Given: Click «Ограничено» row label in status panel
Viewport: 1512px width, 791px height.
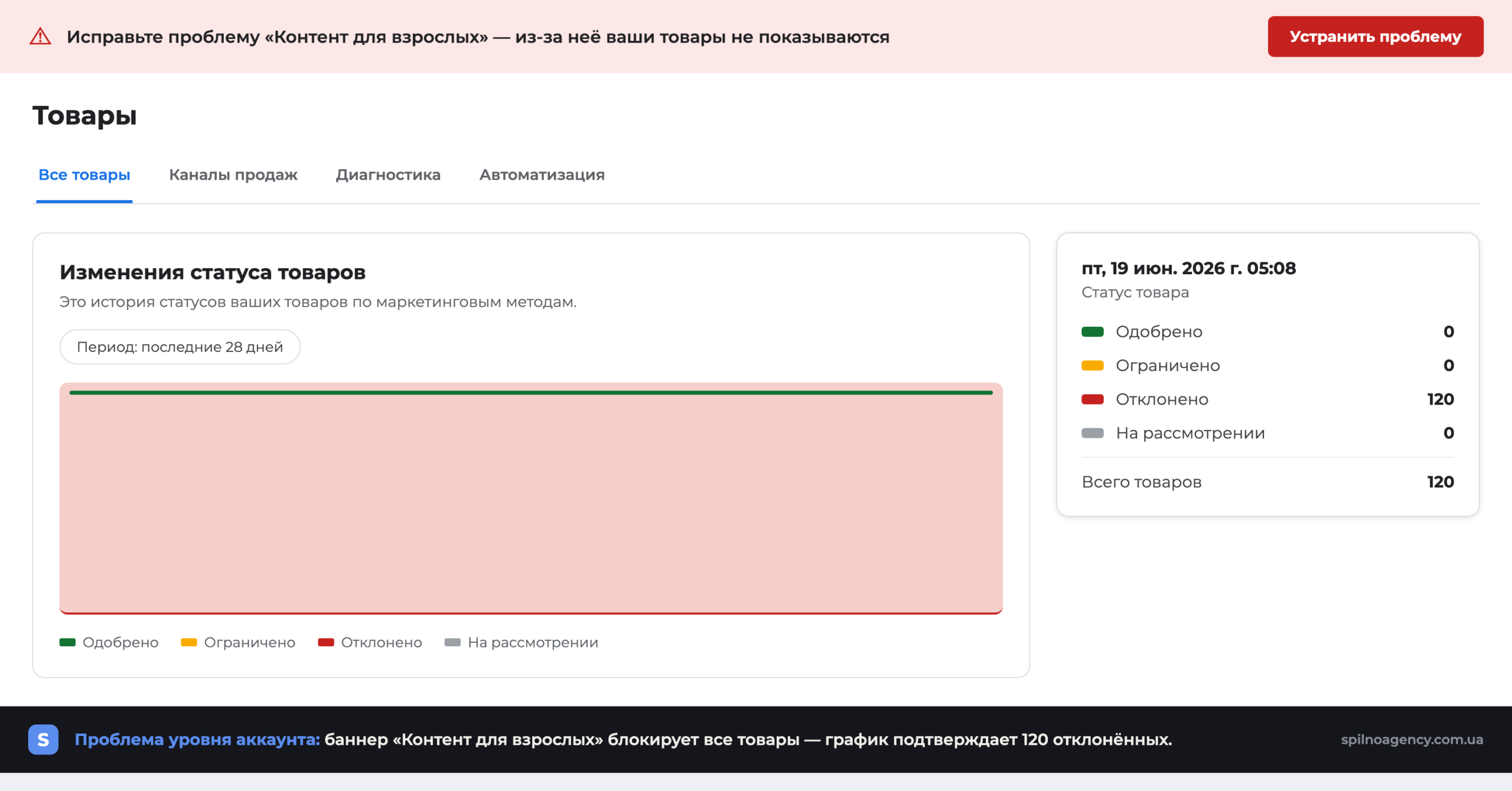Looking at the screenshot, I should 1168,365.
